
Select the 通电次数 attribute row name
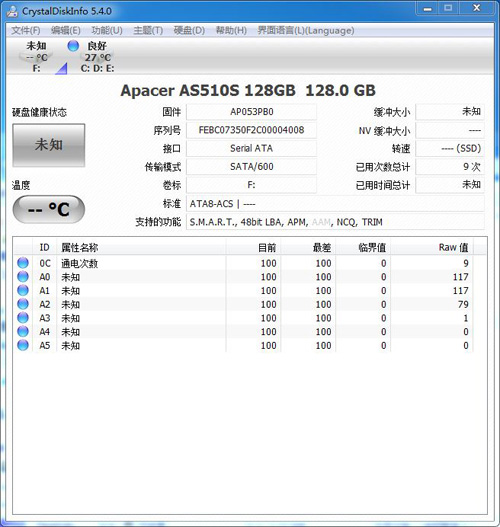79,263
